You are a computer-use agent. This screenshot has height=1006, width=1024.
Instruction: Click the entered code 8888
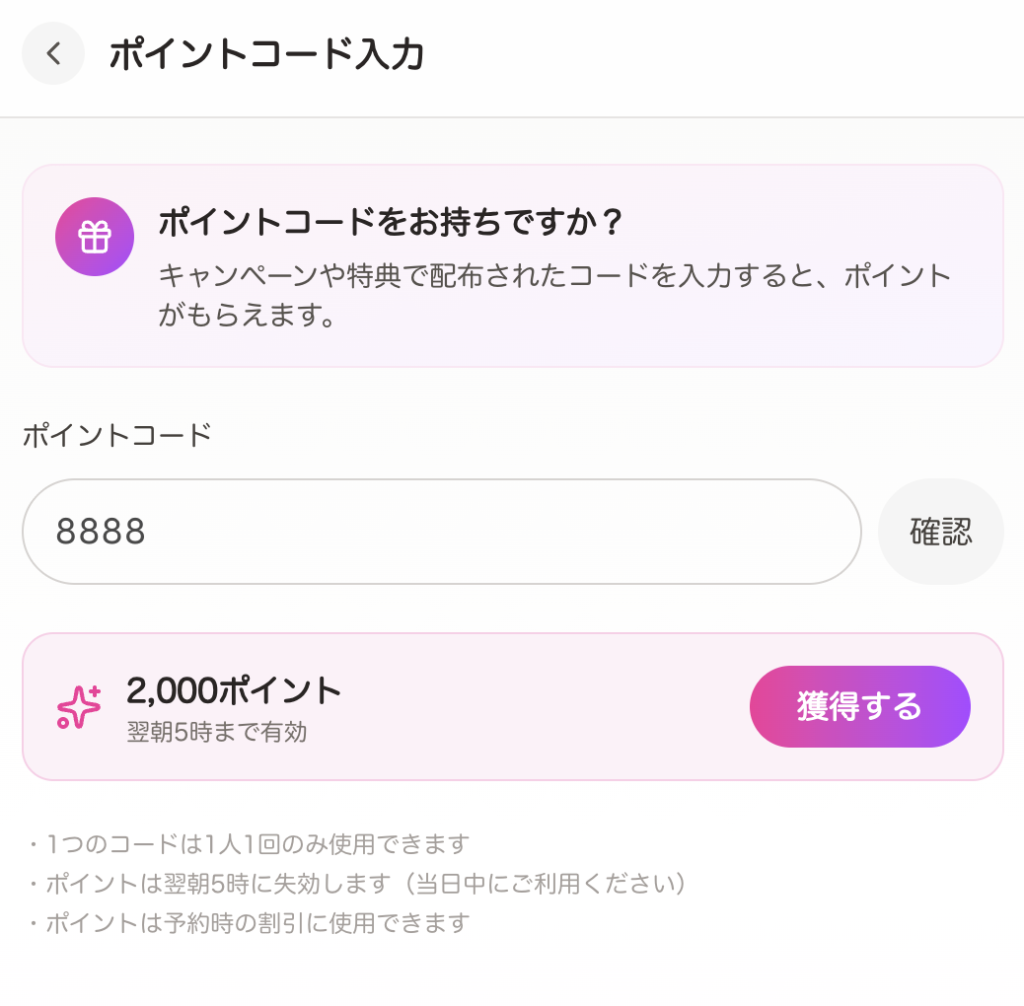coord(101,531)
